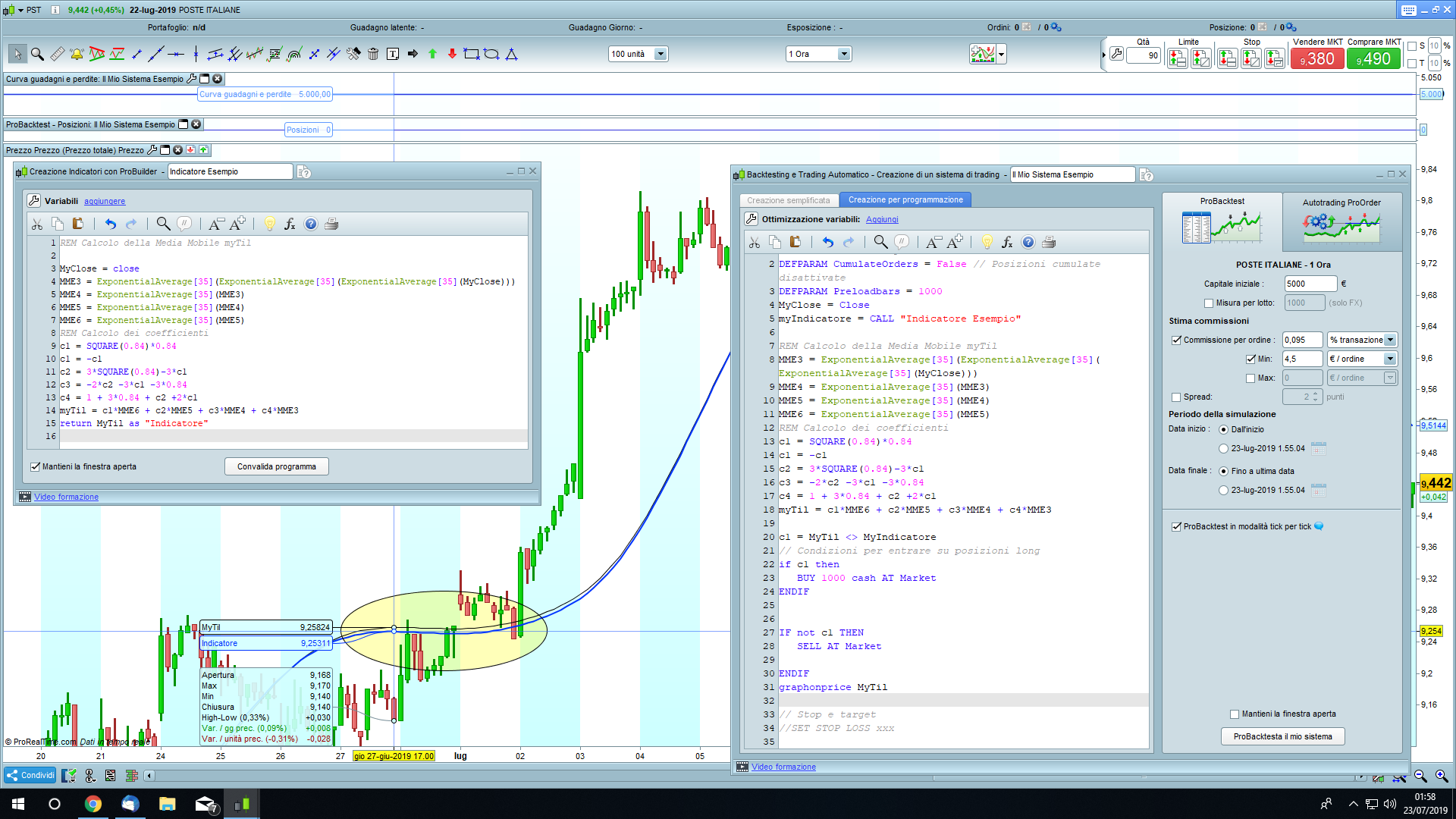
Task: Enable the Spread checkbox
Action: click(1176, 397)
